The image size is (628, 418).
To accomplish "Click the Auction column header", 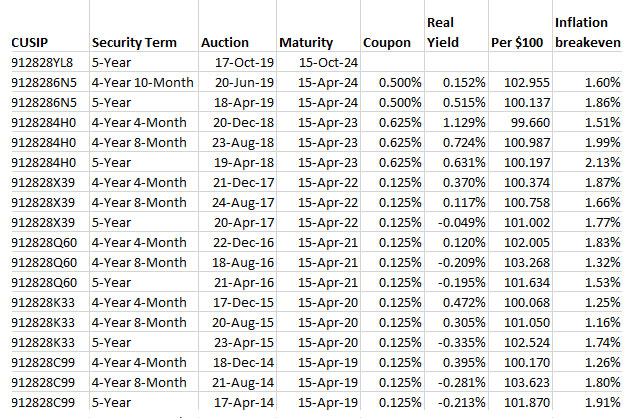I will coord(226,43).
